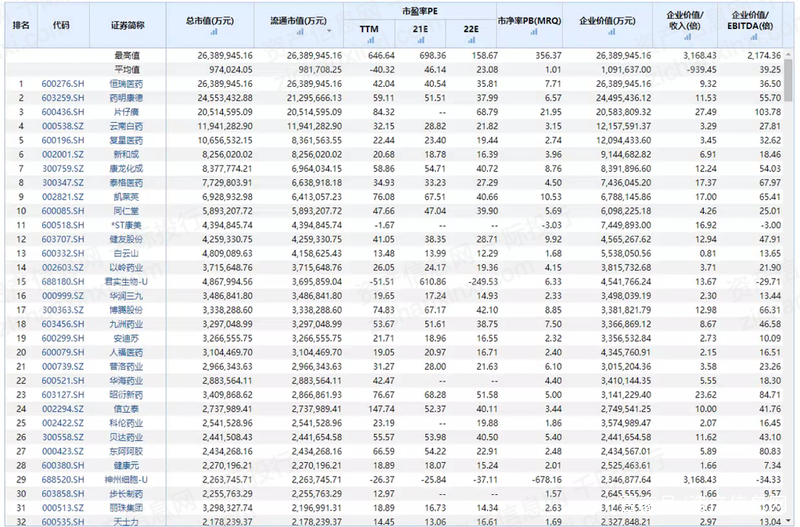Open the sort dropdown arrow beside 流通市值
Screen dimensions: 800x527
coord(329,32)
